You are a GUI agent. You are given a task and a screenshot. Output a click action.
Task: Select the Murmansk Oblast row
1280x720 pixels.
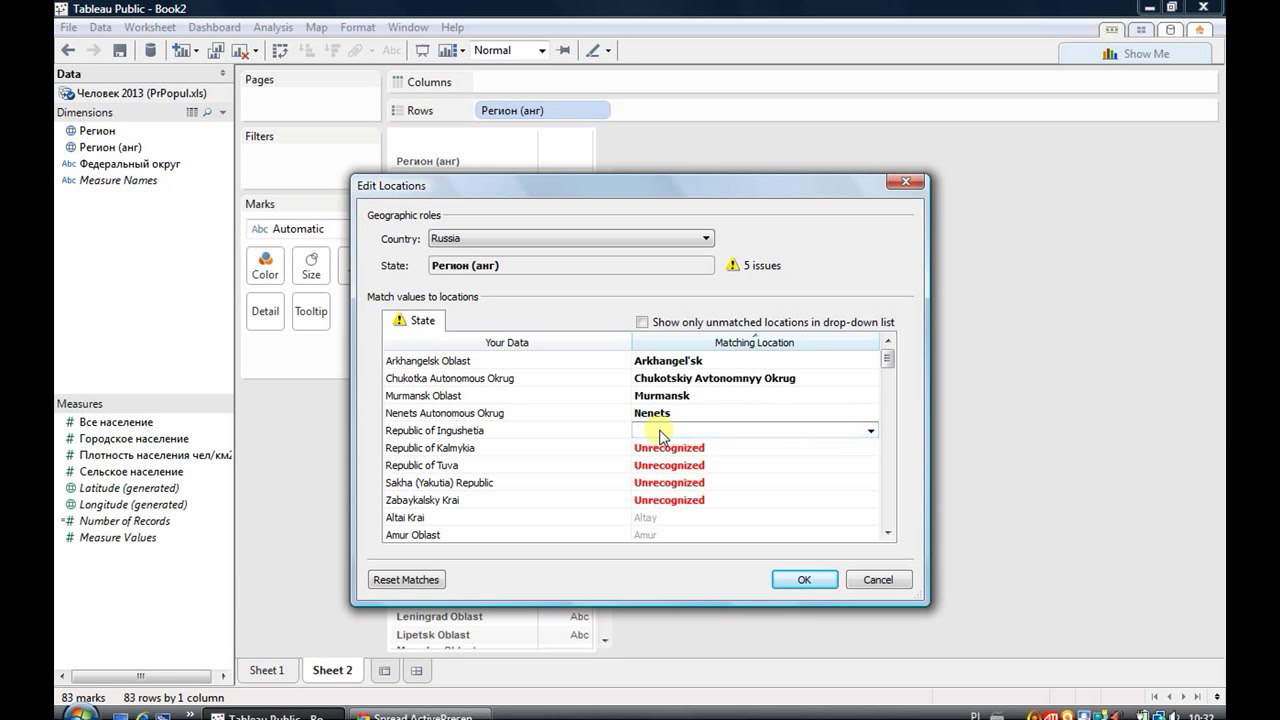pos(631,396)
